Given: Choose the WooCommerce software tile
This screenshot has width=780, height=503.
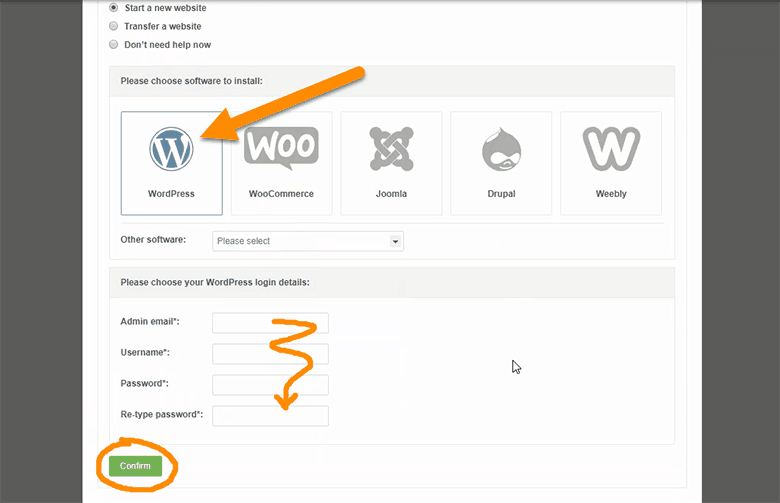Looking at the screenshot, I should point(282,163).
